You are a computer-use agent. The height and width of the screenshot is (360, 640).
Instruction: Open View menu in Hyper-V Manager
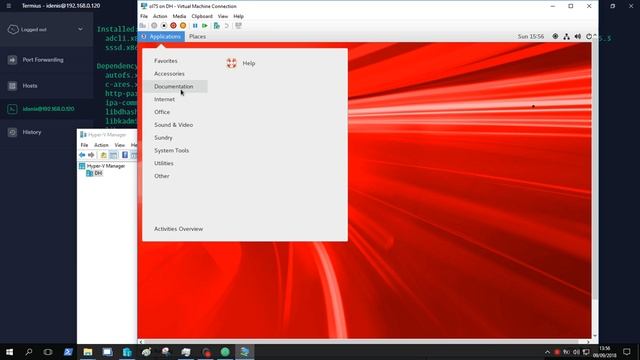pyautogui.click(x=119, y=145)
